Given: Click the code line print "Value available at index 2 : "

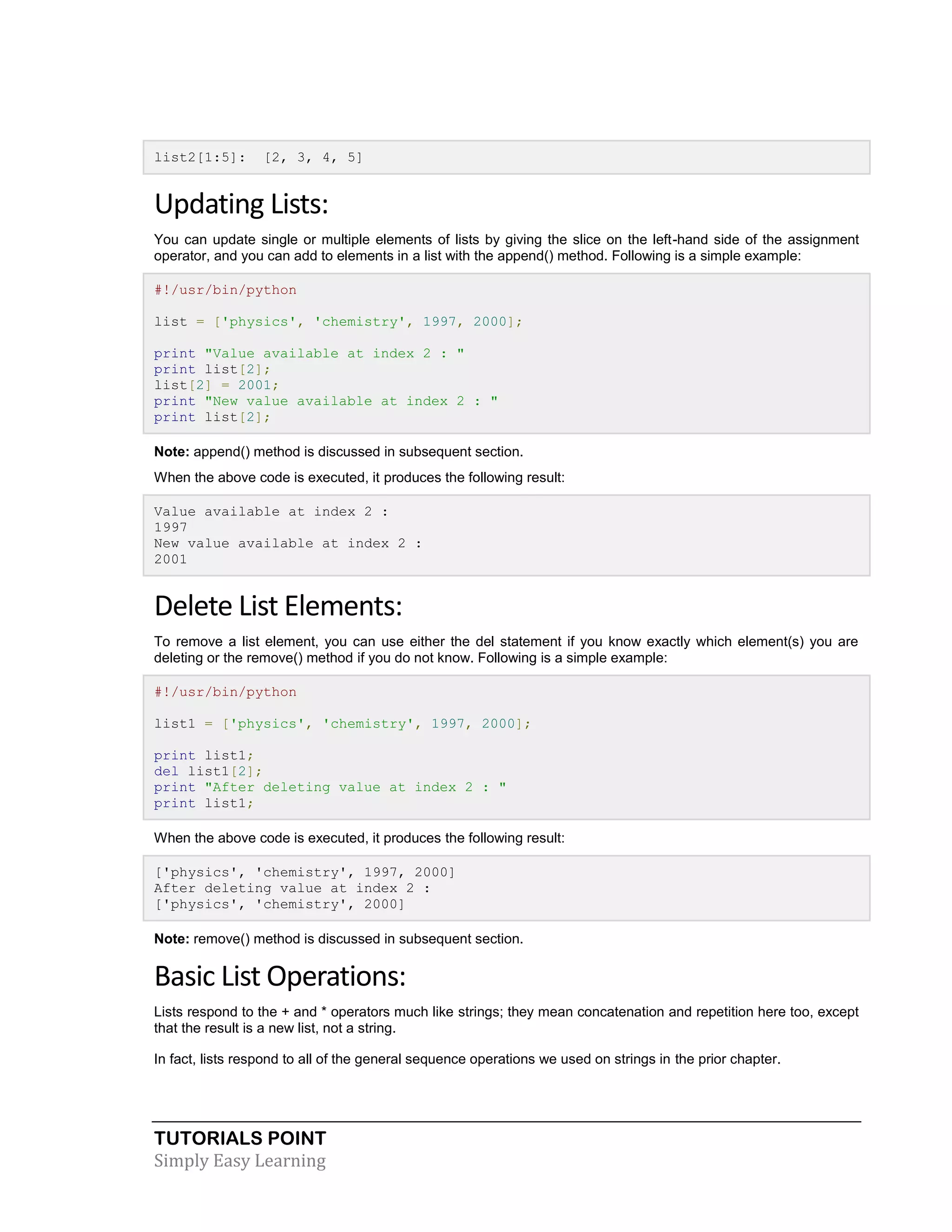Looking at the screenshot, I should point(309,354).
